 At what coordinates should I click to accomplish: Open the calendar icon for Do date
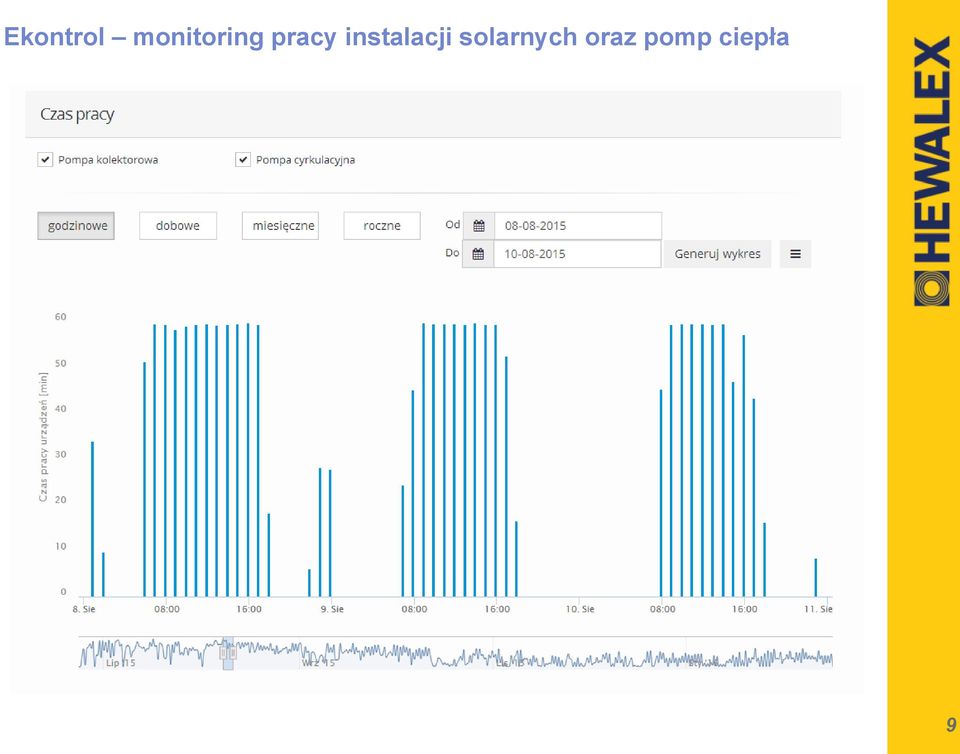click(478, 254)
